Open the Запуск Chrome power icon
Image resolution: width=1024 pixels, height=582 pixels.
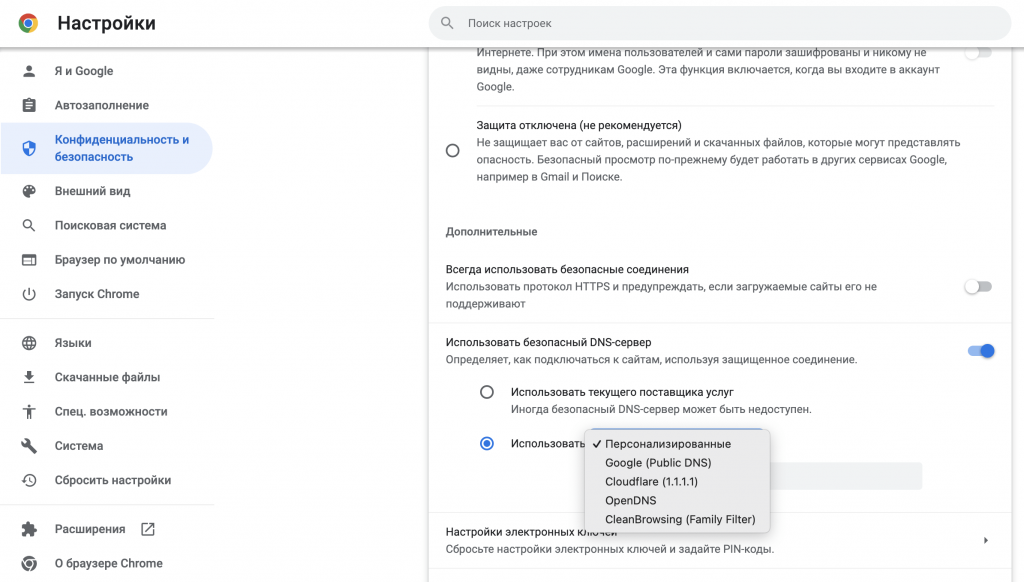click(29, 294)
